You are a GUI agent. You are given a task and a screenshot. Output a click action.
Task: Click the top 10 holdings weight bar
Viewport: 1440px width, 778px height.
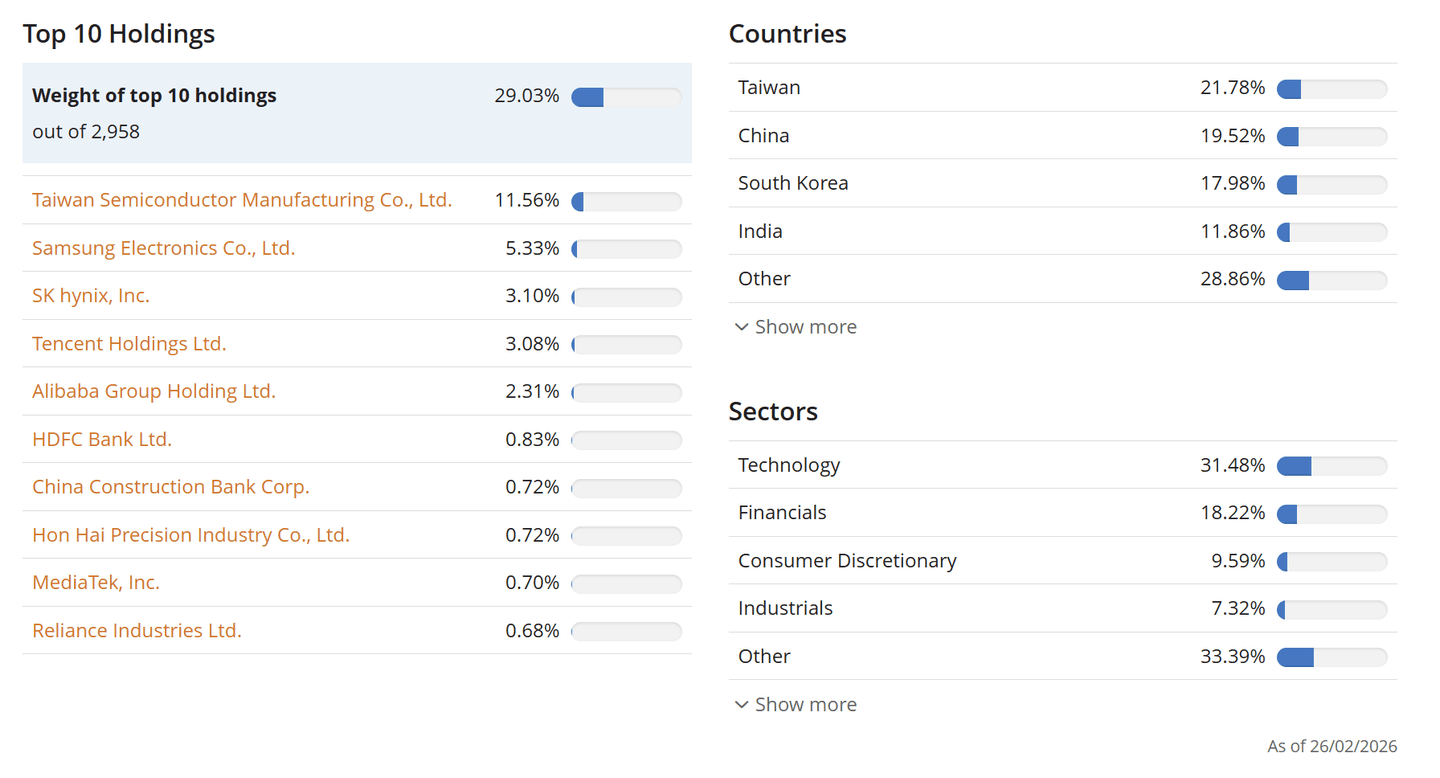[x=626, y=97]
